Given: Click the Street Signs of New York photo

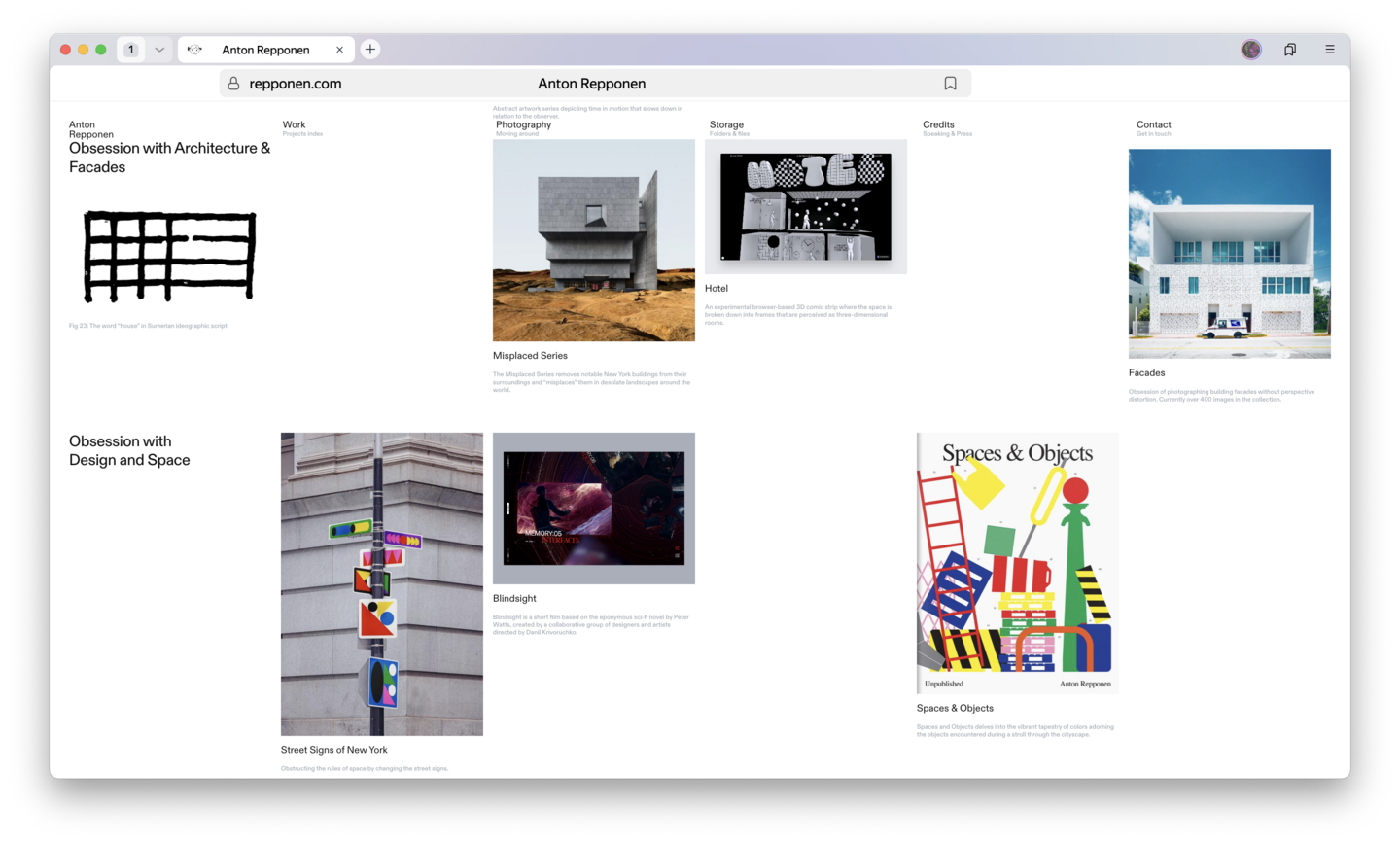Looking at the screenshot, I should pyautogui.click(x=381, y=583).
